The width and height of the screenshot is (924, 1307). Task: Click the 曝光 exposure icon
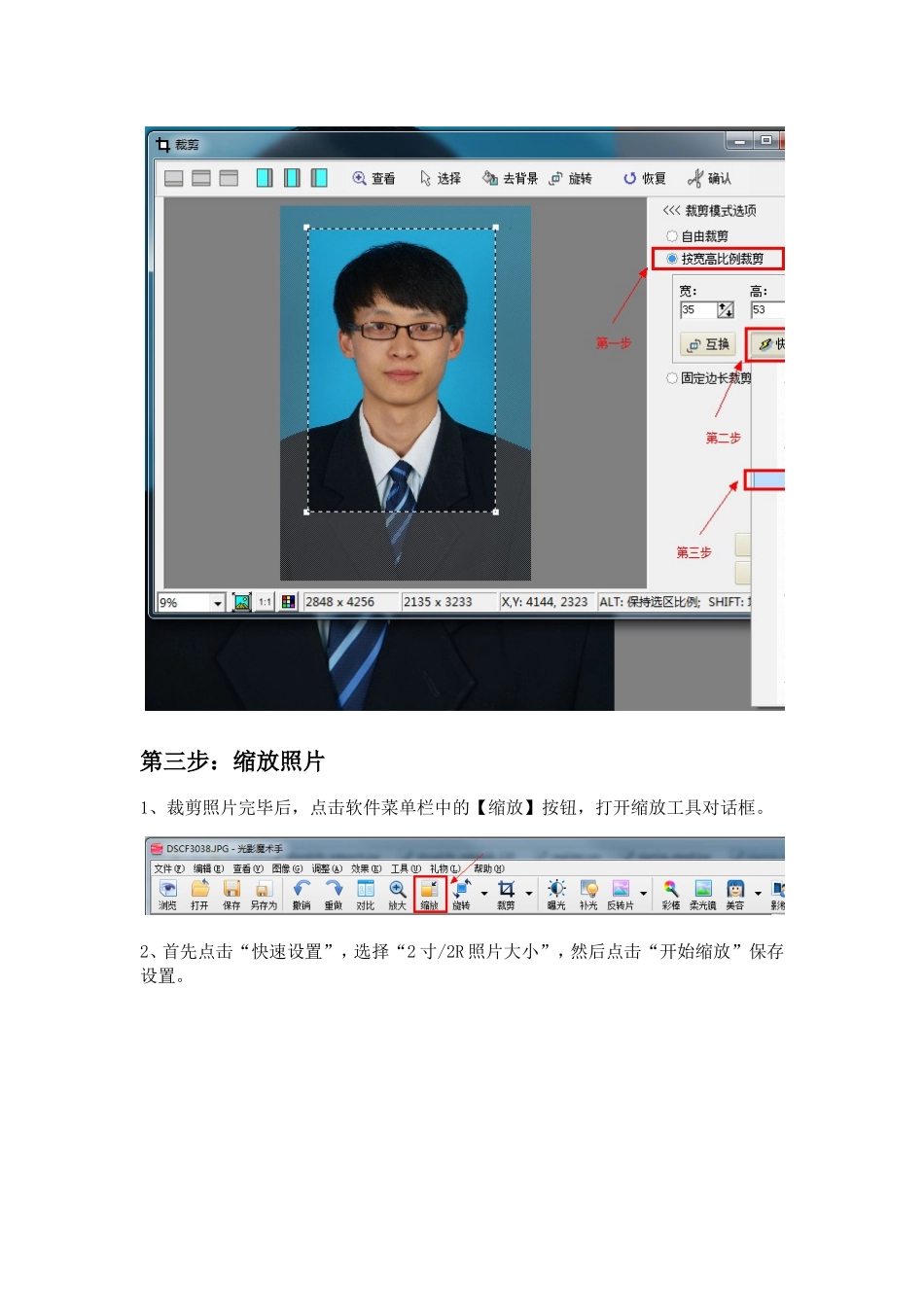coord(556,895)
